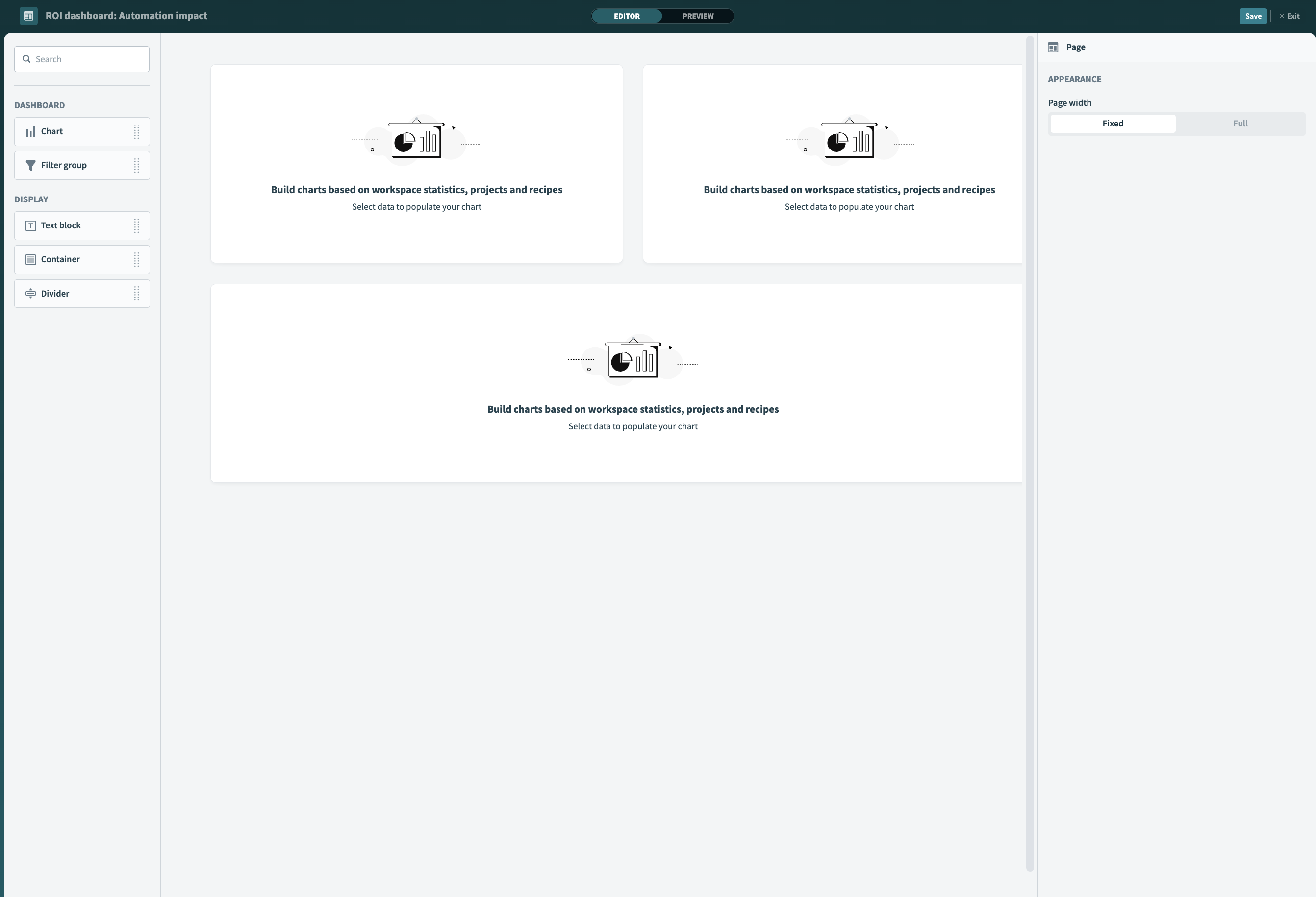Switch to Preview mode
The width and height of the screenshot is (1316, 897).
[697, 16]
